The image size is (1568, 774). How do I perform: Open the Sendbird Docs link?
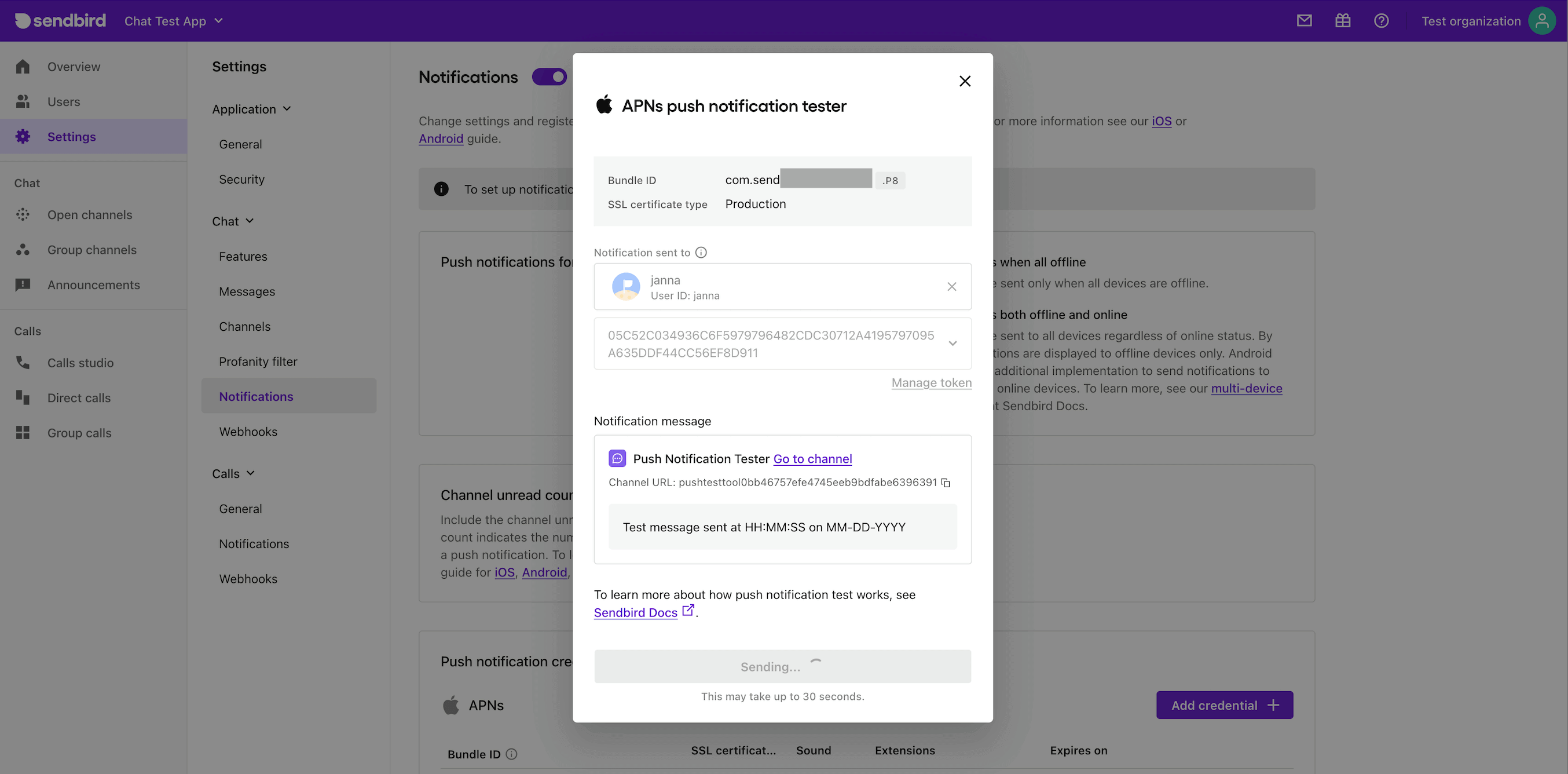tap(635, 612)
